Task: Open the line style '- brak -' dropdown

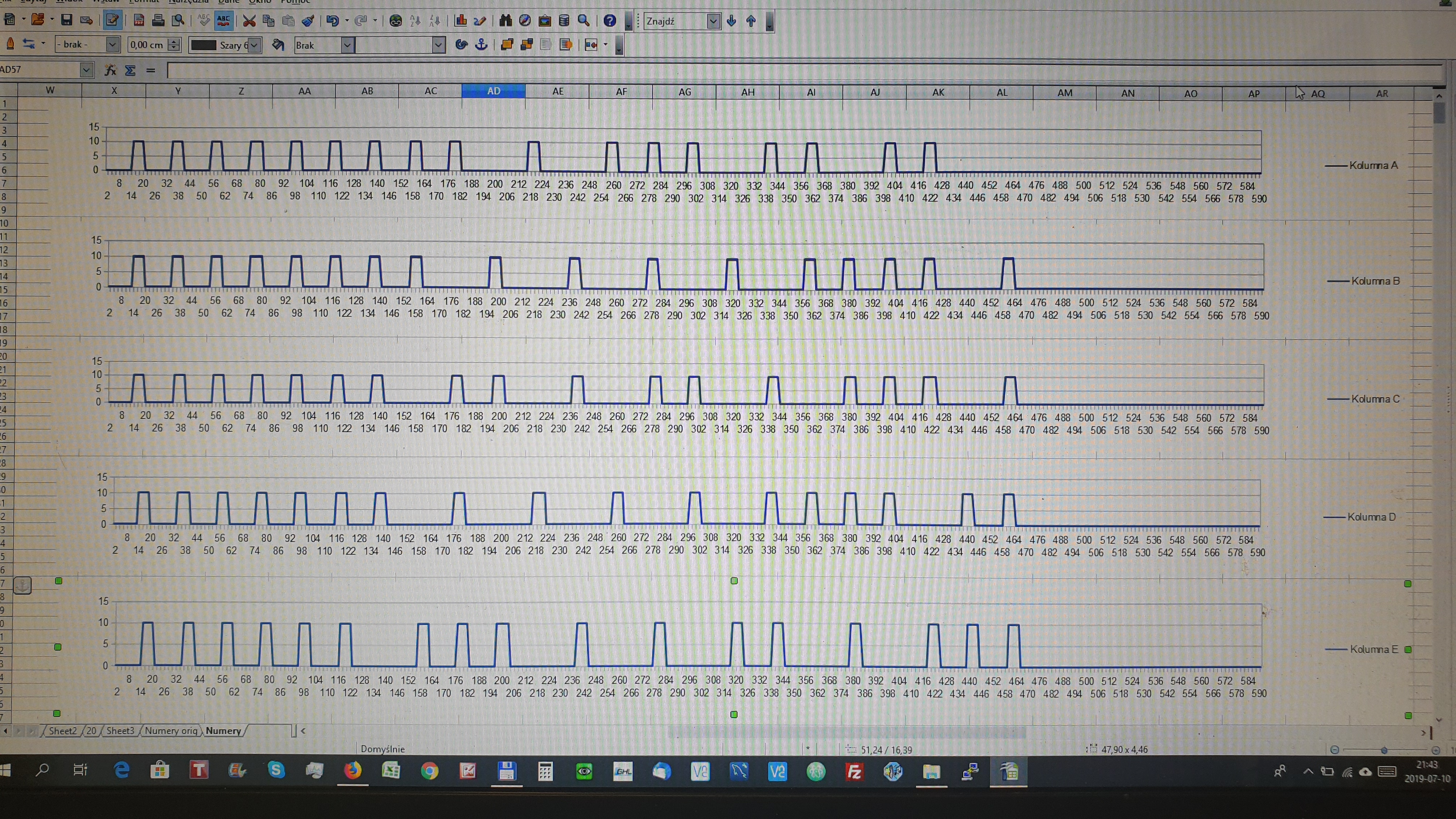Action: point(112,45)
